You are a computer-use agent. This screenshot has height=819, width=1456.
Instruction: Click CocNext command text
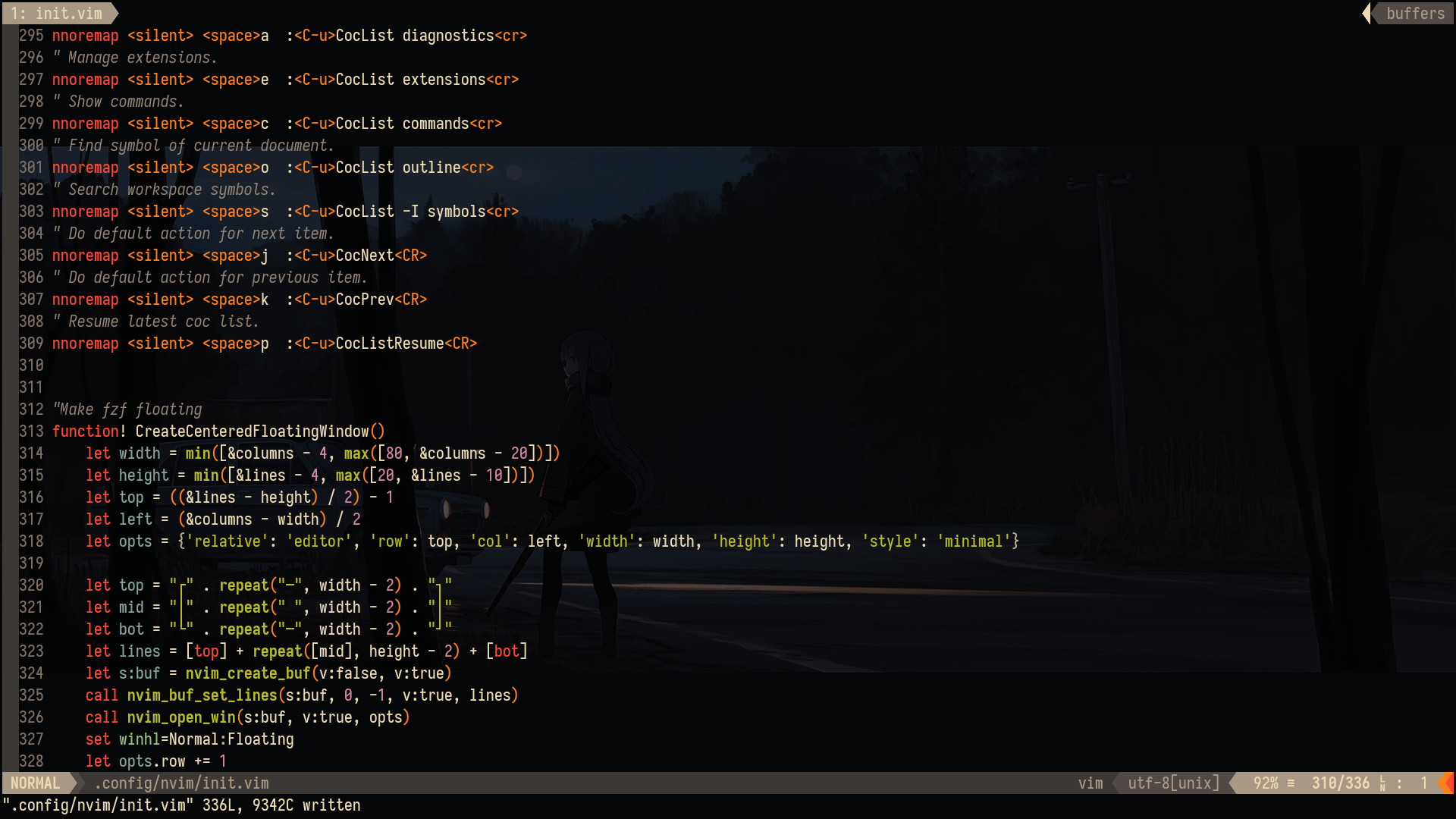365,256
